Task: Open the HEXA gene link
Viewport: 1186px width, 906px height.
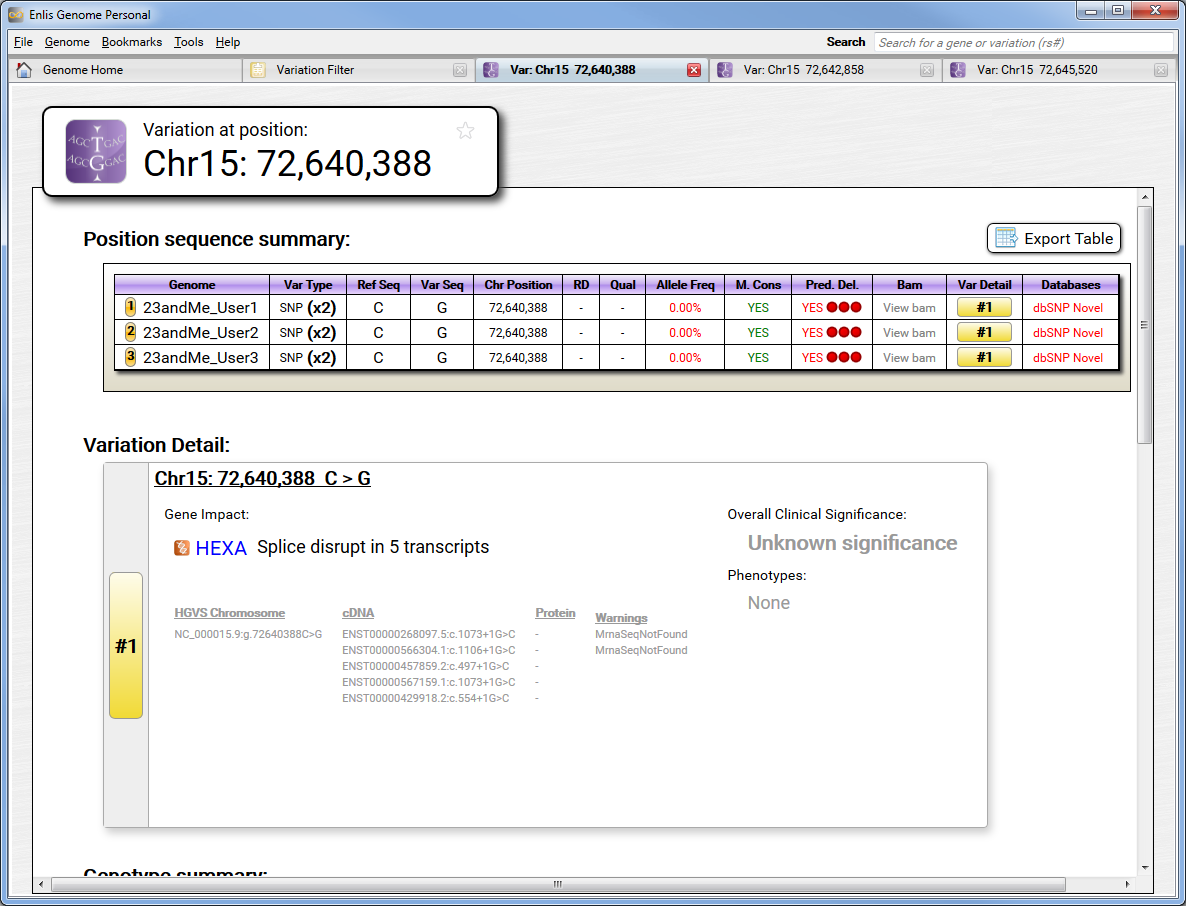Action: point(221,548)
